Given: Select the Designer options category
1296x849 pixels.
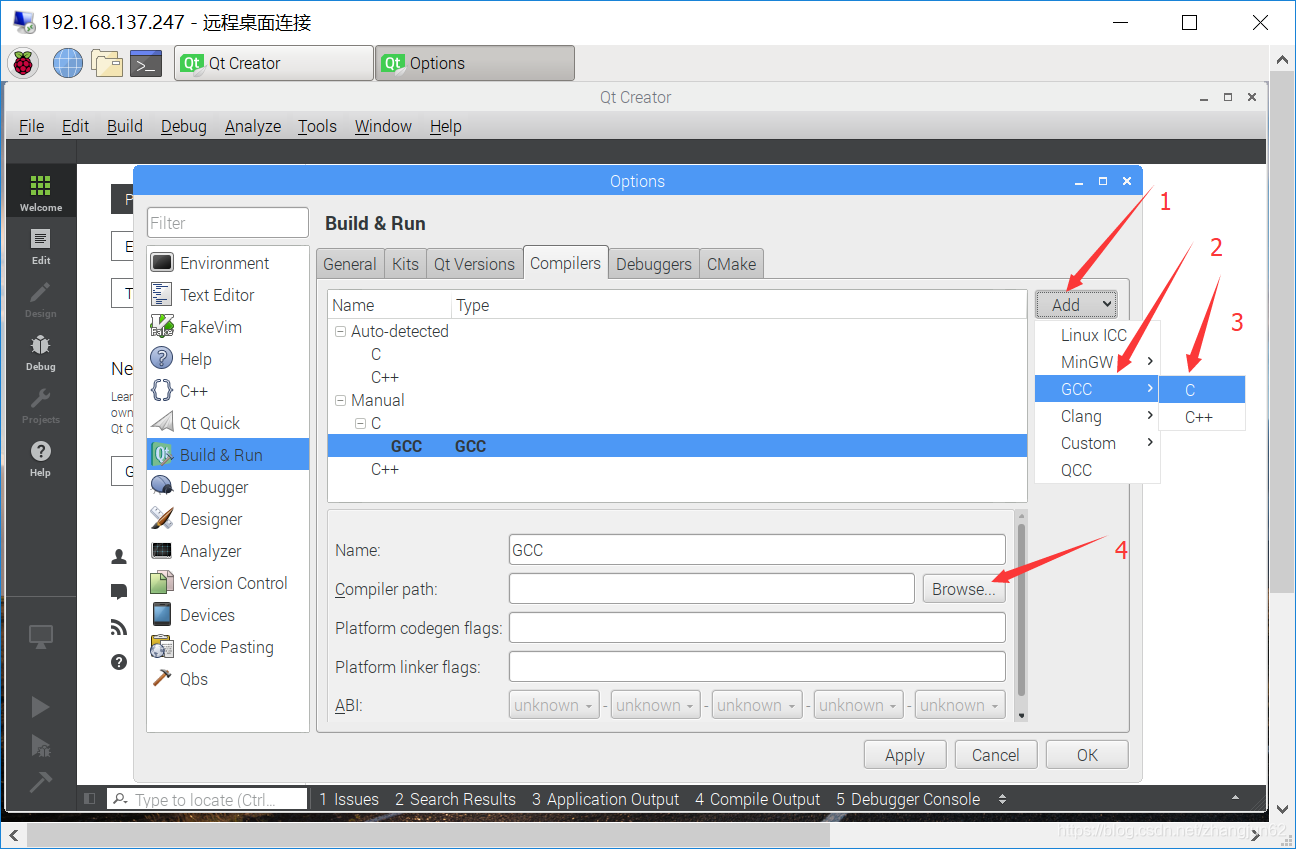Looking at the screenshot, I should coord(228,519).
